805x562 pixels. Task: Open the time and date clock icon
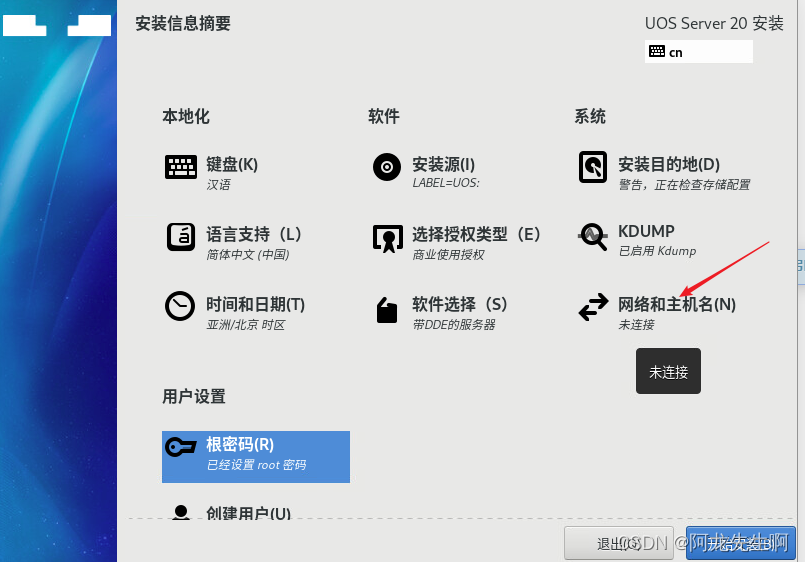click(180, 306)
